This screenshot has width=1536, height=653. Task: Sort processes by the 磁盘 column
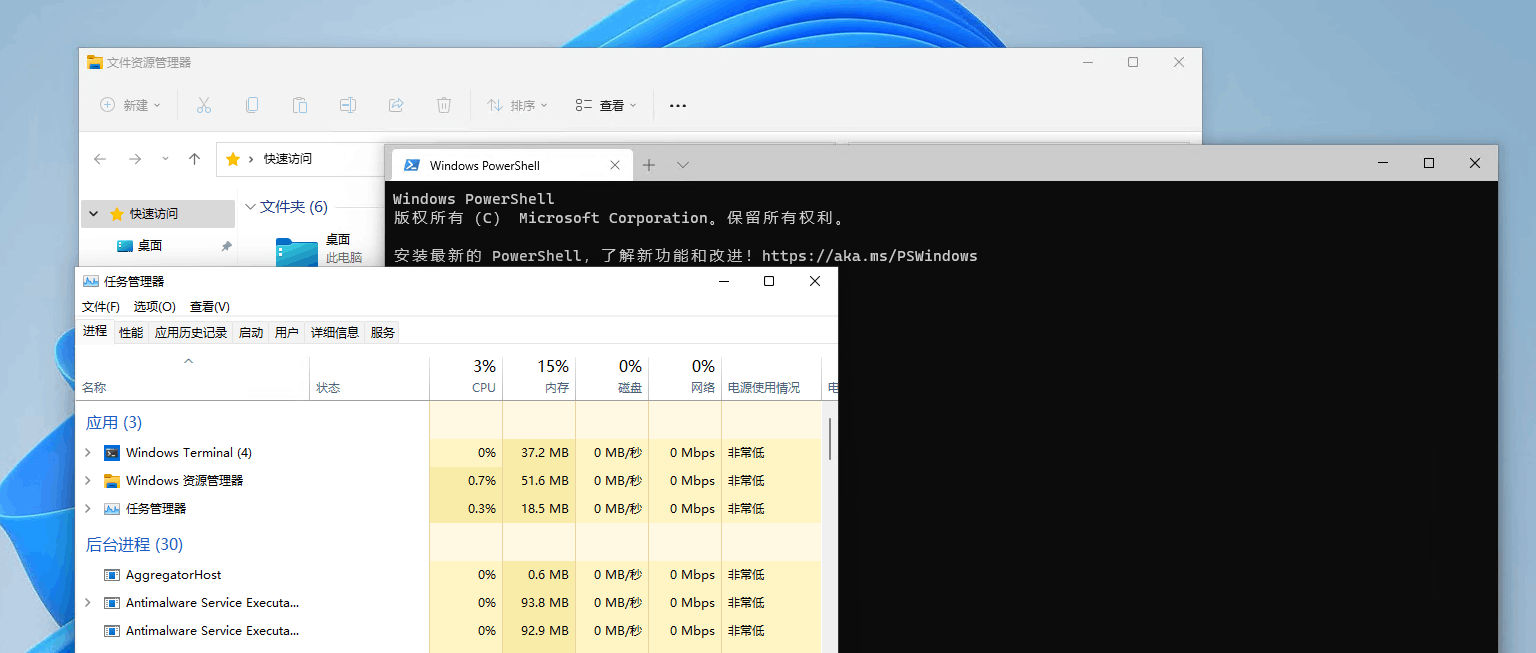pyautogui.click(x=612, y=378)
